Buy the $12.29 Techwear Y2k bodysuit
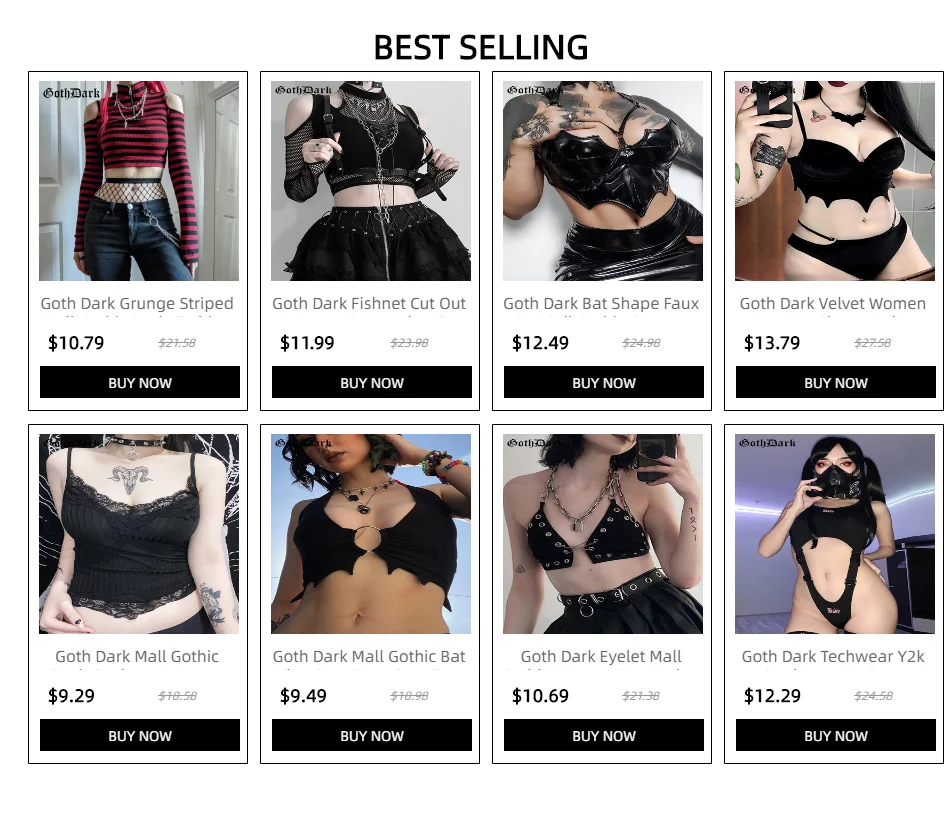Image resolution: width=944 pixels, height=815 pixels. (836, 735)
